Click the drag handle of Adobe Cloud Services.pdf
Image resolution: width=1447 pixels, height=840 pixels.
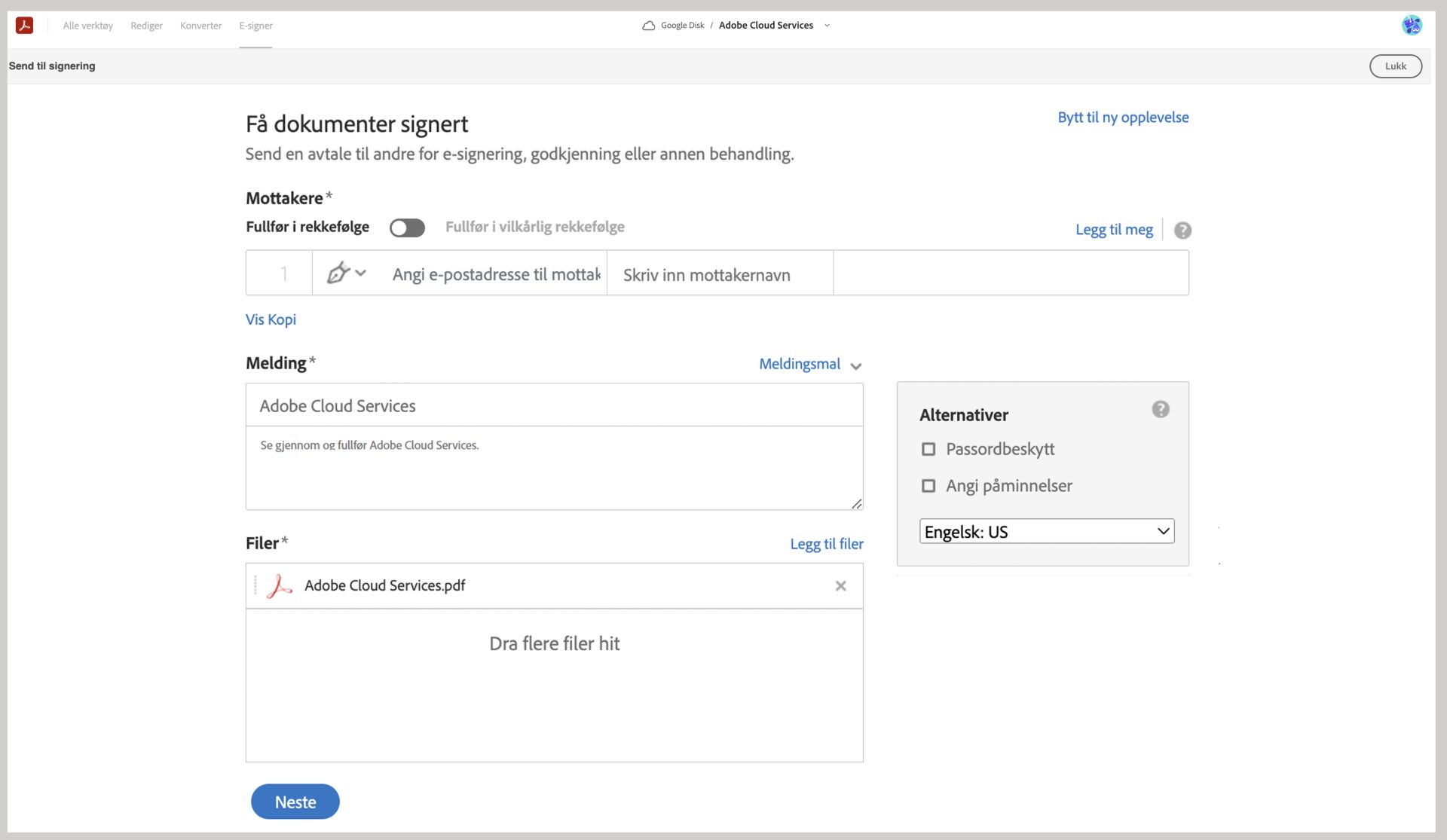pos(255,586)
